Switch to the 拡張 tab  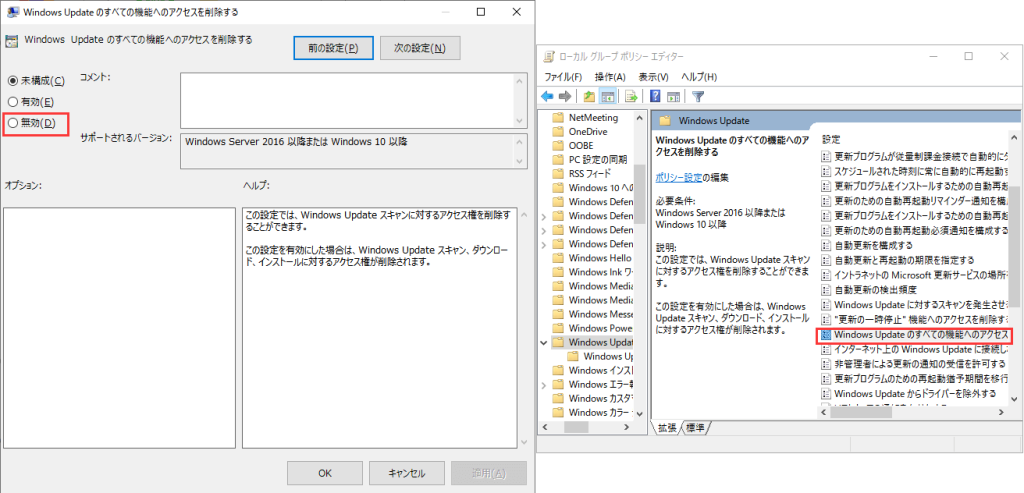667,428
